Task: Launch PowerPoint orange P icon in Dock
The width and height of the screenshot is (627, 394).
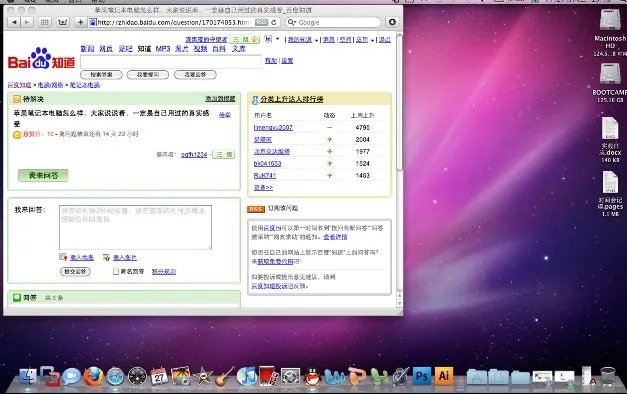Action: point(357,376)
